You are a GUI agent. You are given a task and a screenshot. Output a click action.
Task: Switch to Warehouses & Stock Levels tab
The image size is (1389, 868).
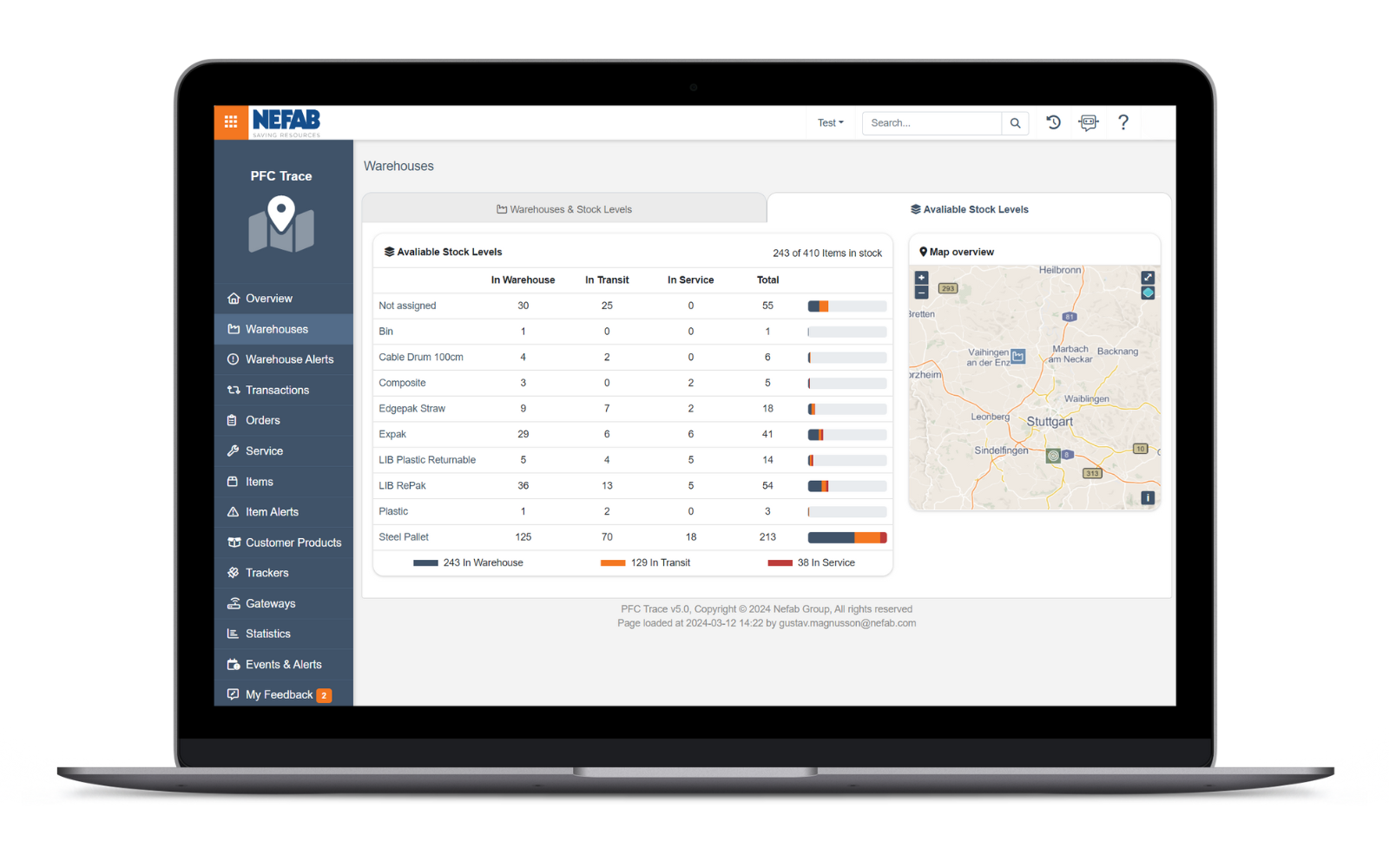[564, 209]
